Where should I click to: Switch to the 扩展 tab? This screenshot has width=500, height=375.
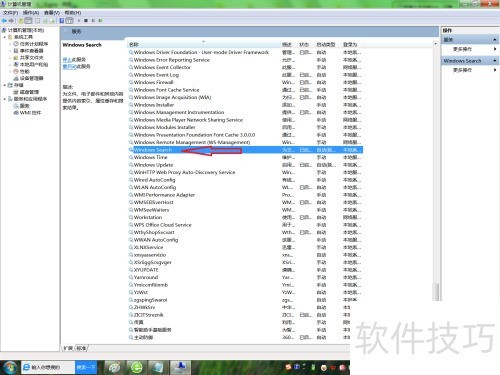(68, 348)
